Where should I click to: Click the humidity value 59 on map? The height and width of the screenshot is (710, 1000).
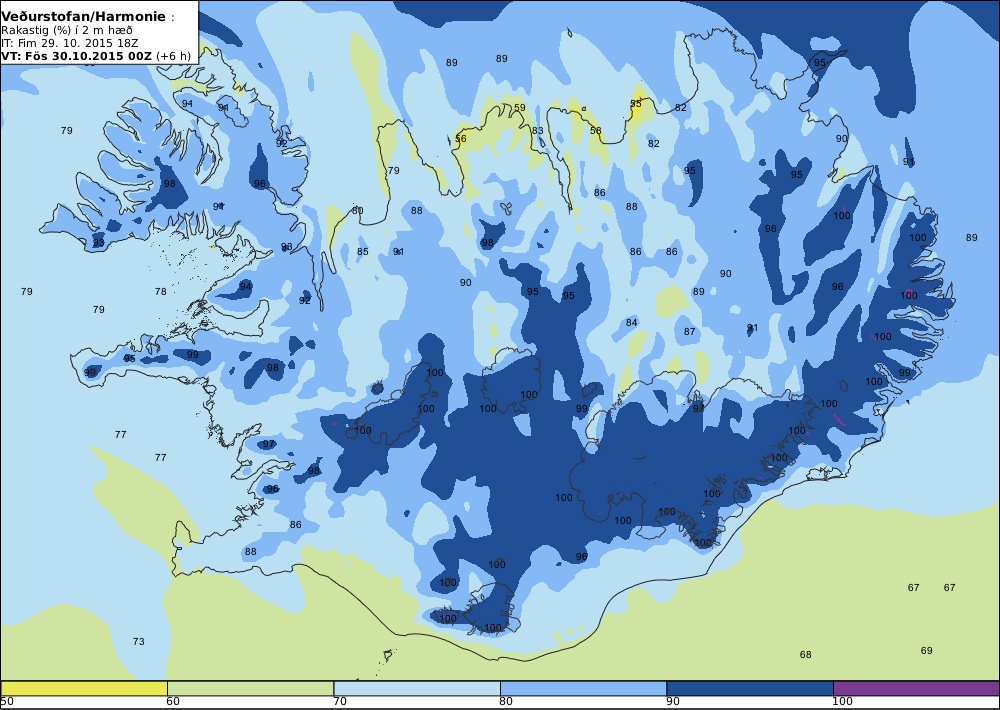point(520,108)
